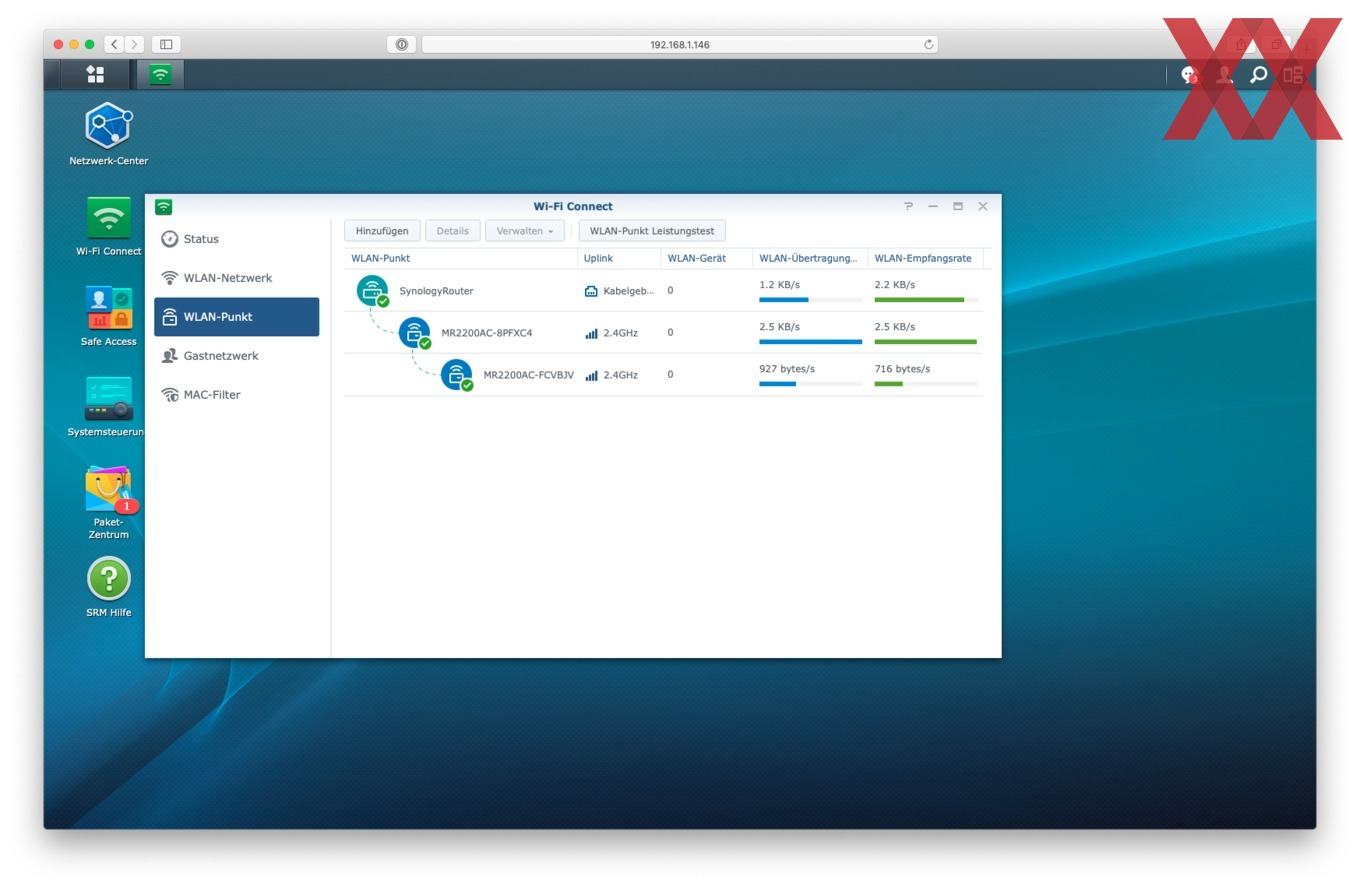
Task: Click MR2200AC-FCVBJV access point icon
Action: coord(456,375)
